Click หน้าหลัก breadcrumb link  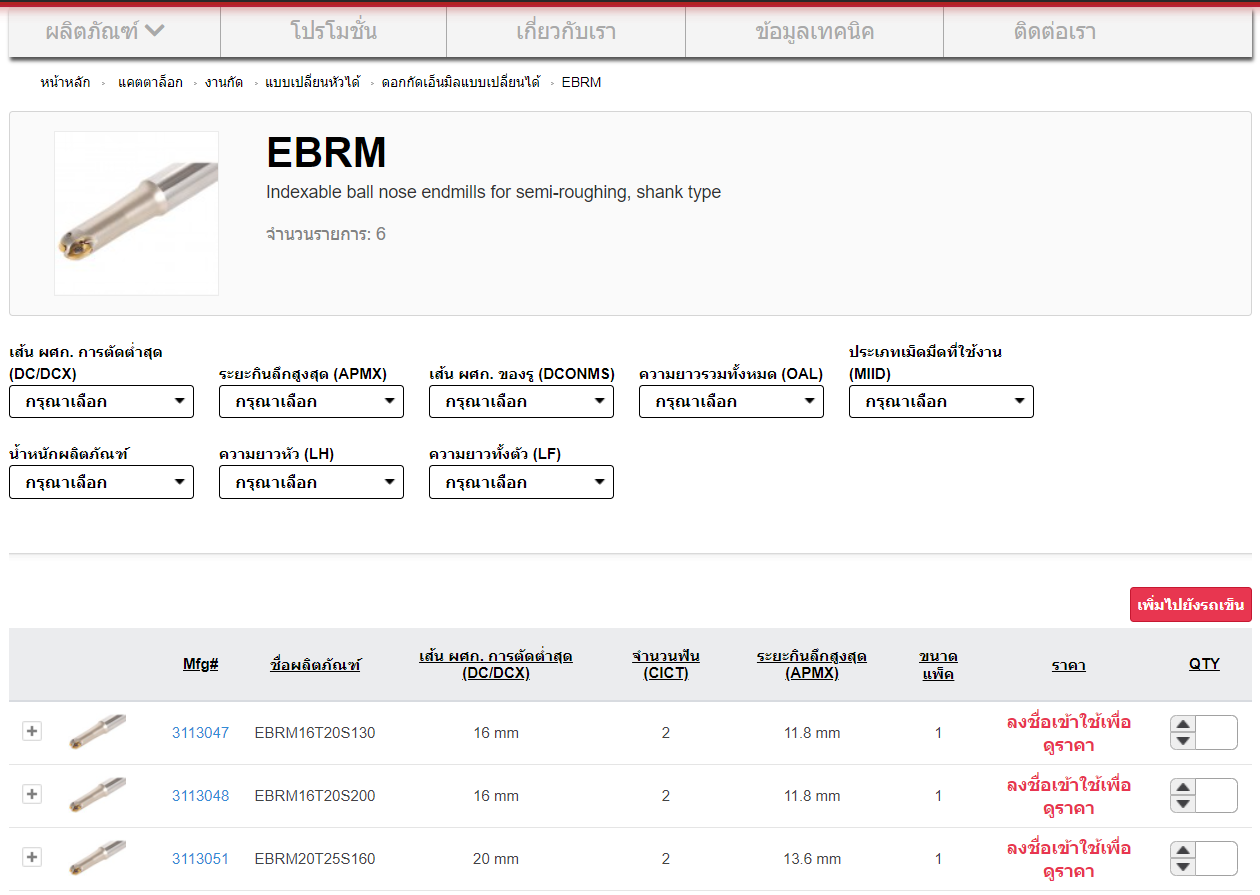click(x=66, y=82)
